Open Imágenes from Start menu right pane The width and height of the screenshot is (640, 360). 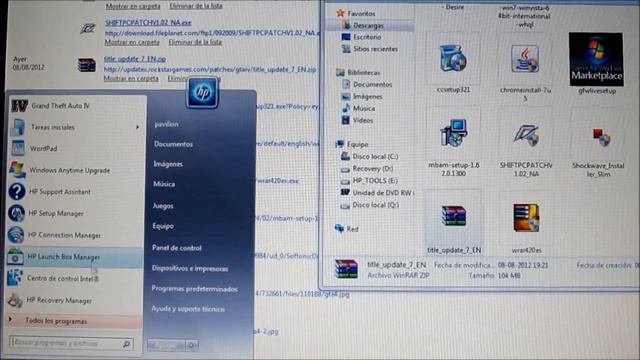tap(168, 164)
